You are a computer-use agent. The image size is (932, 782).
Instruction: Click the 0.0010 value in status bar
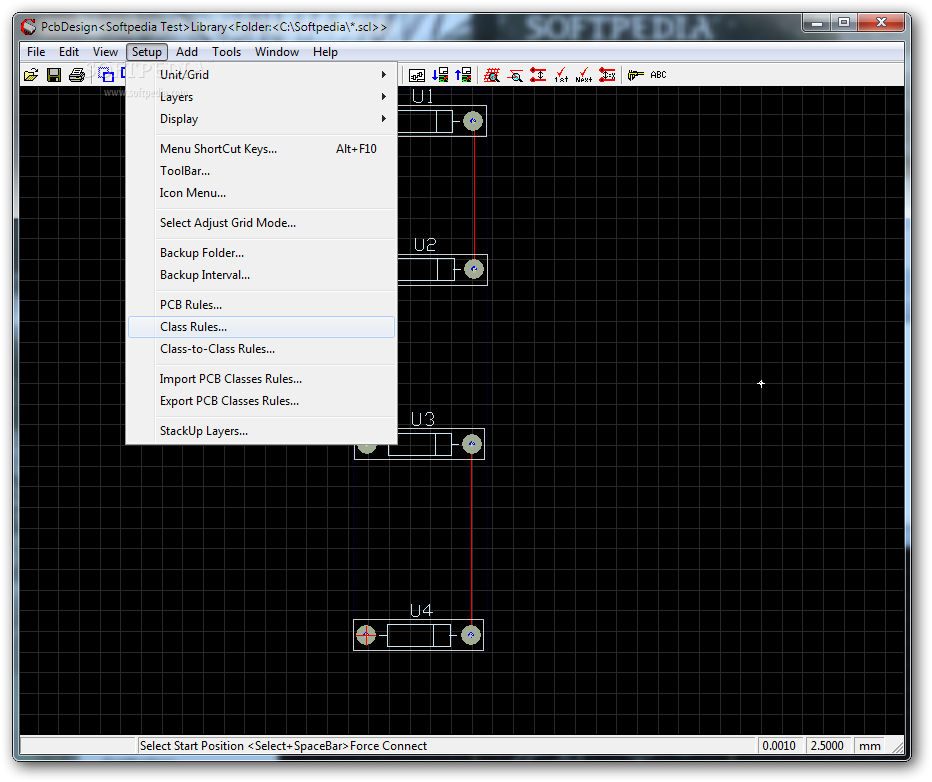coord(779,746)
